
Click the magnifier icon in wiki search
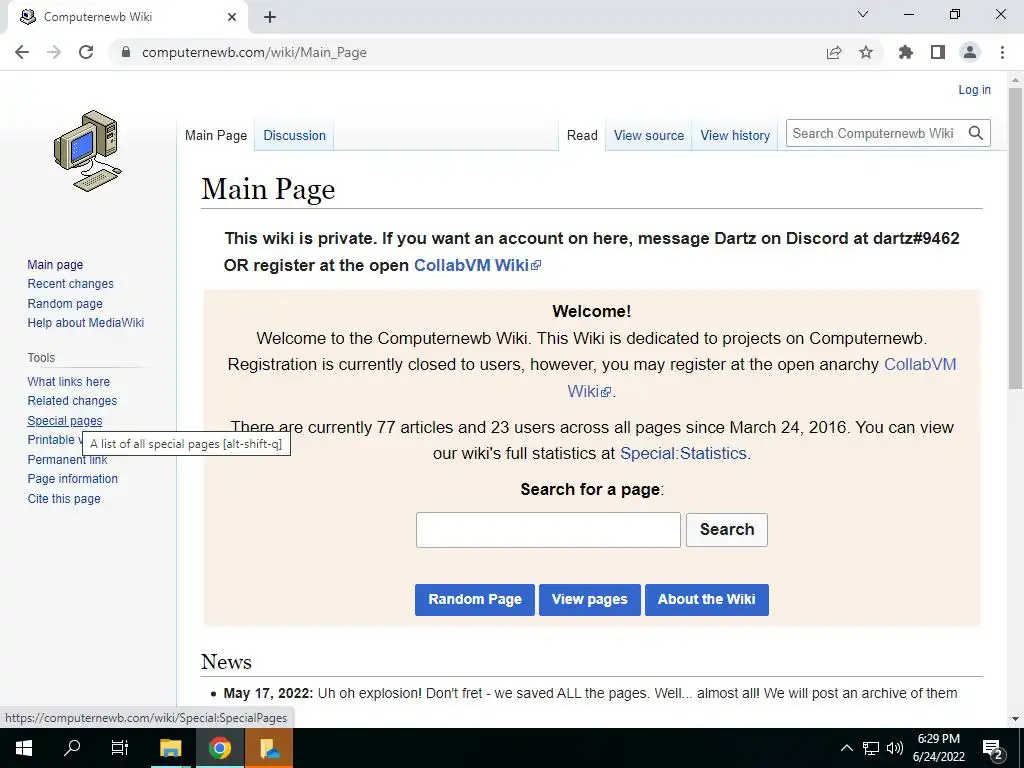(976, 133)
